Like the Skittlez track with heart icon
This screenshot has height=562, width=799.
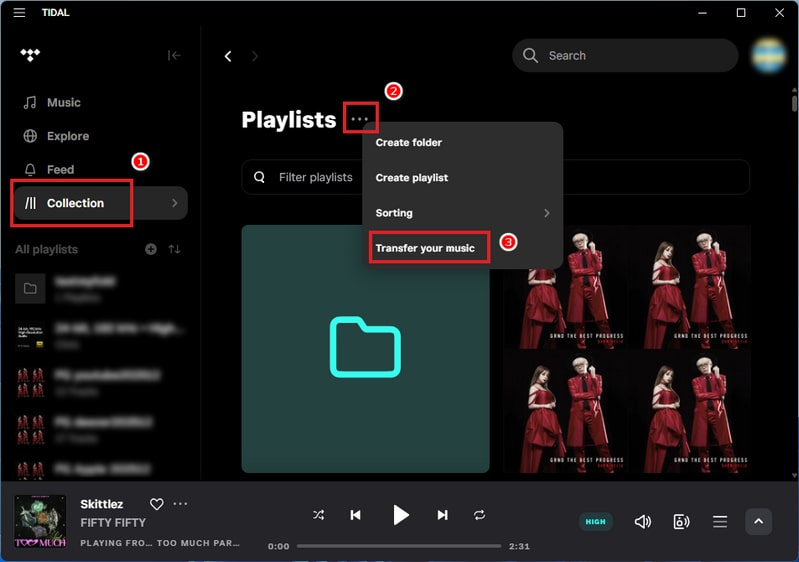(156, 504)
